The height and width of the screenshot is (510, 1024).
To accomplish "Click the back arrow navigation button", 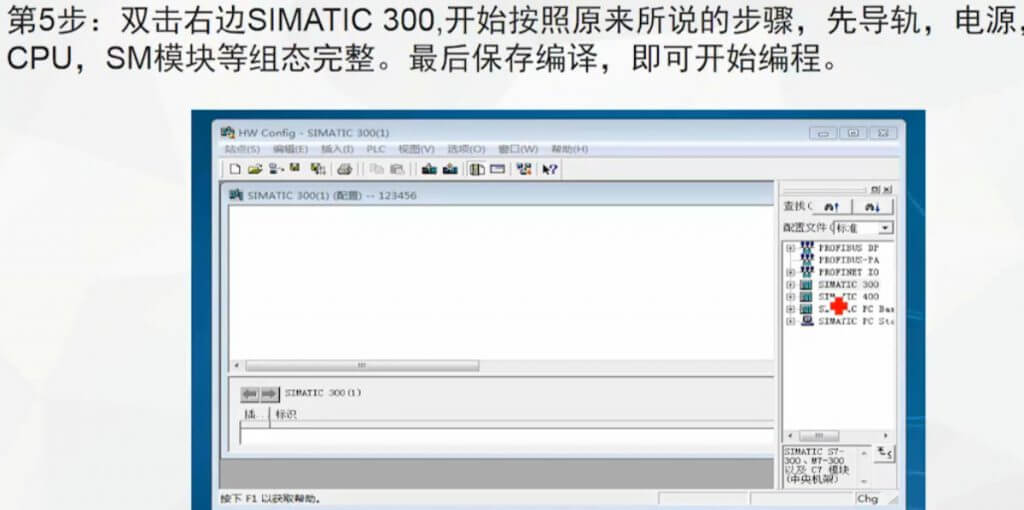I will click(x=250, y=394).
